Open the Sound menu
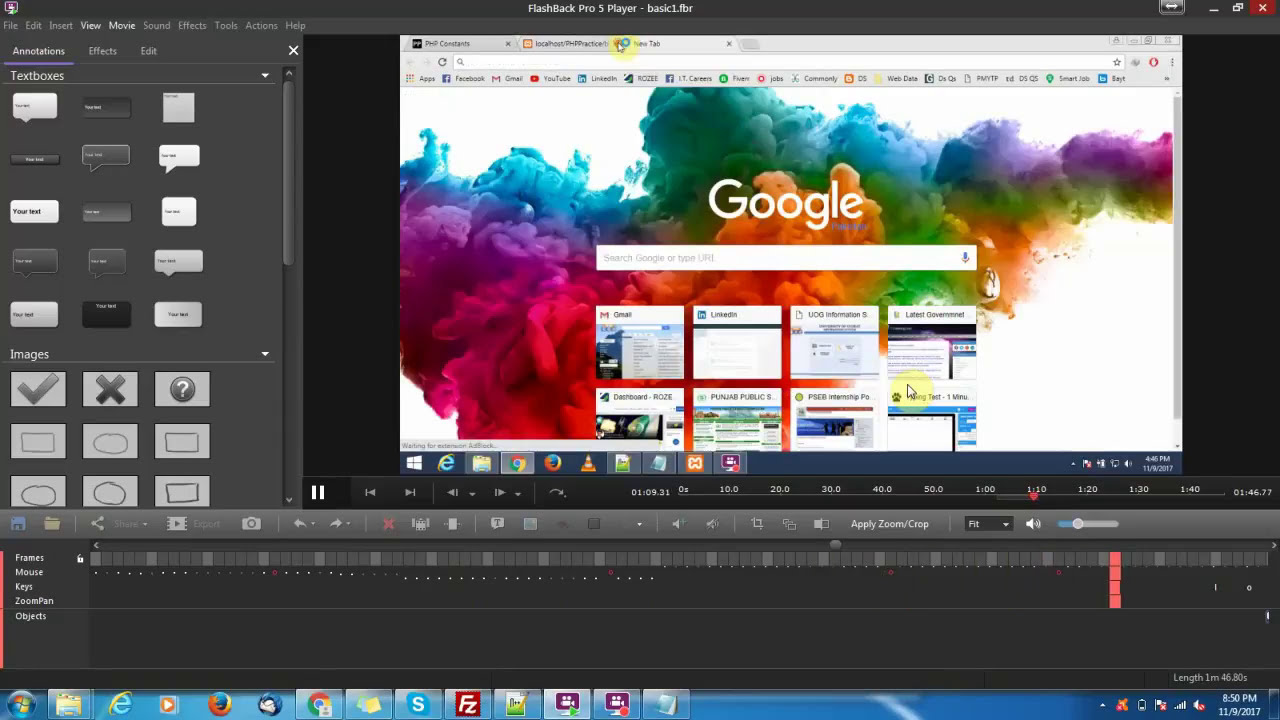The image size is (1280, 720). (156, 25)
